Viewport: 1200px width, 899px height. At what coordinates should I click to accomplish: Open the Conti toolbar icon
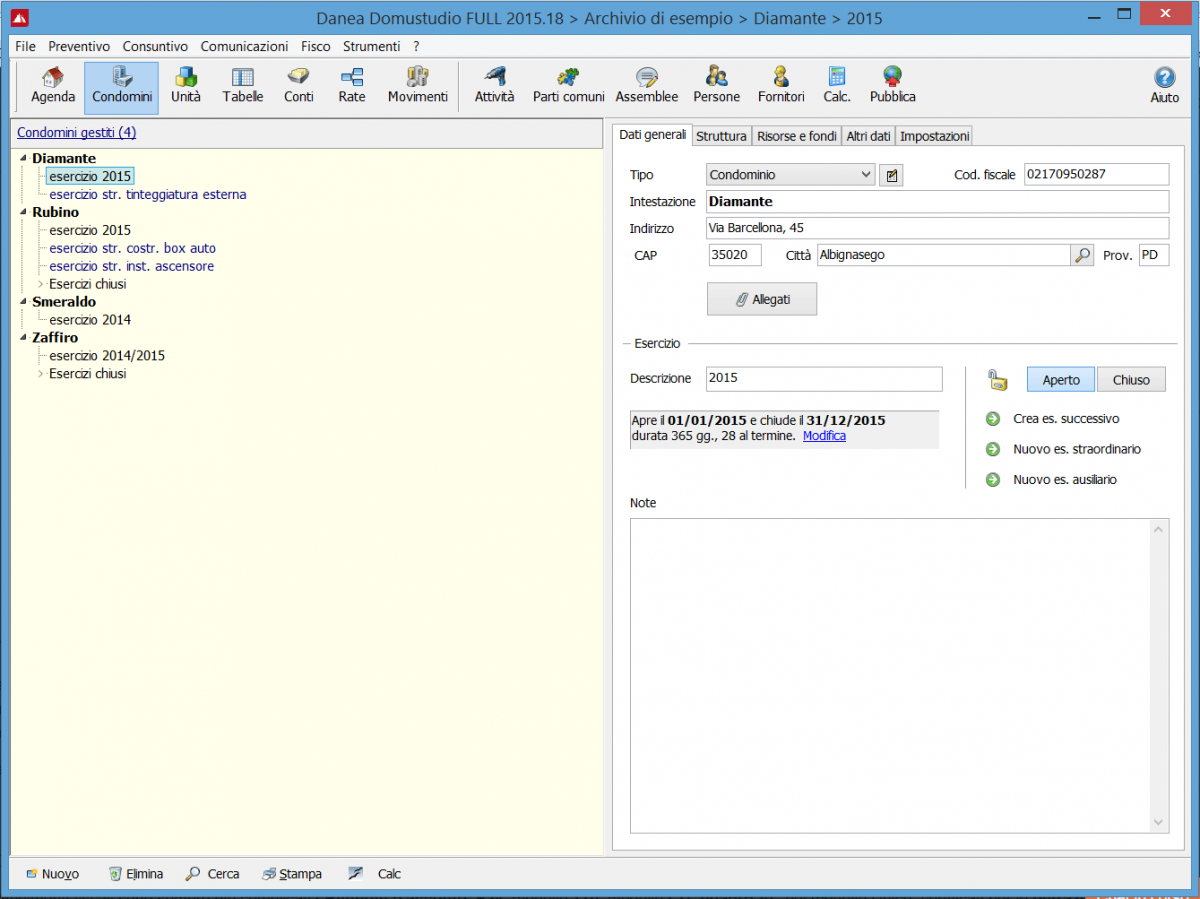click(298, 86)
